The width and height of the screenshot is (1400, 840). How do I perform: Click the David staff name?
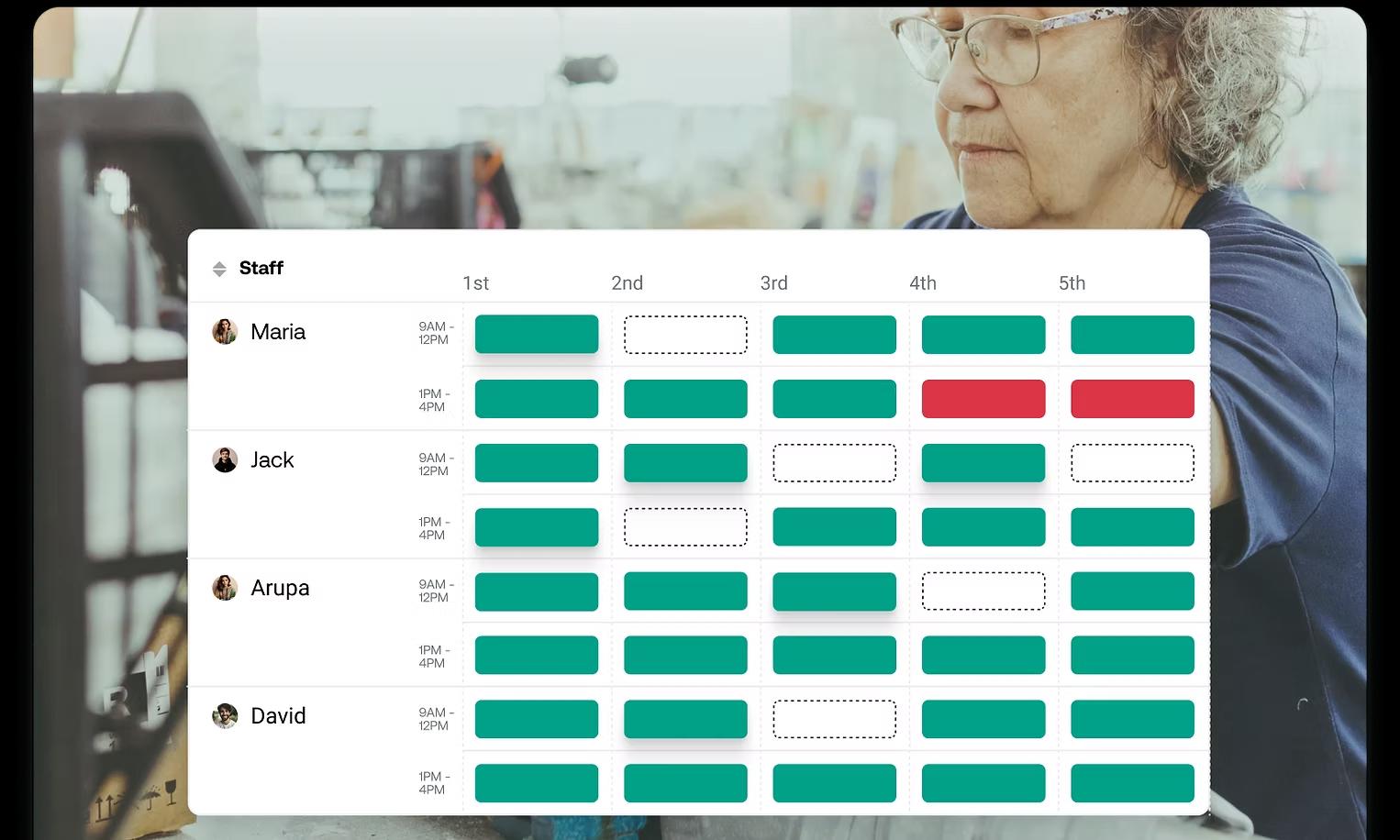(278, 716)
